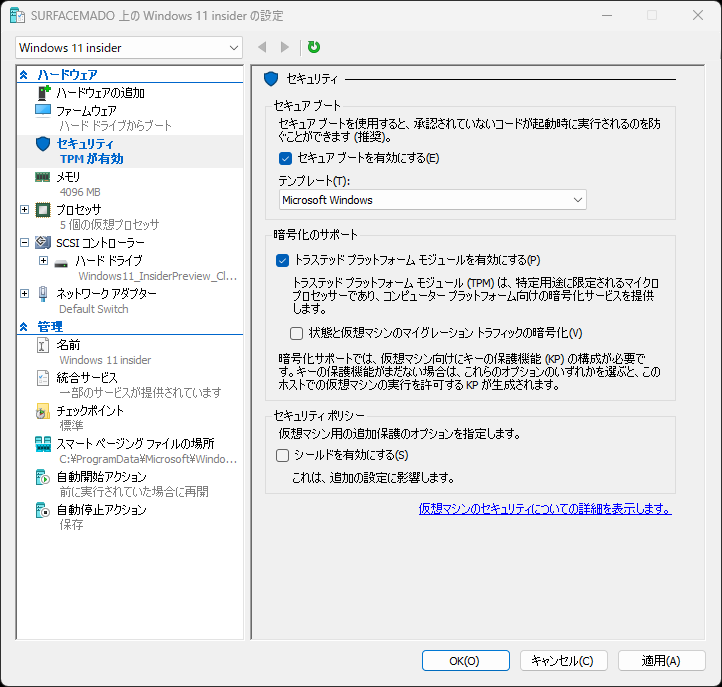
Task: Click the 自動停止アクション icon
Action: (43, 510)
